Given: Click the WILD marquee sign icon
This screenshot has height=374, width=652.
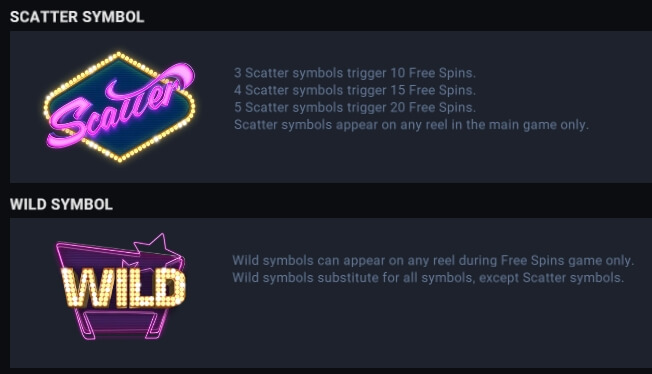Looking at the screenshot, I should 121,286.
